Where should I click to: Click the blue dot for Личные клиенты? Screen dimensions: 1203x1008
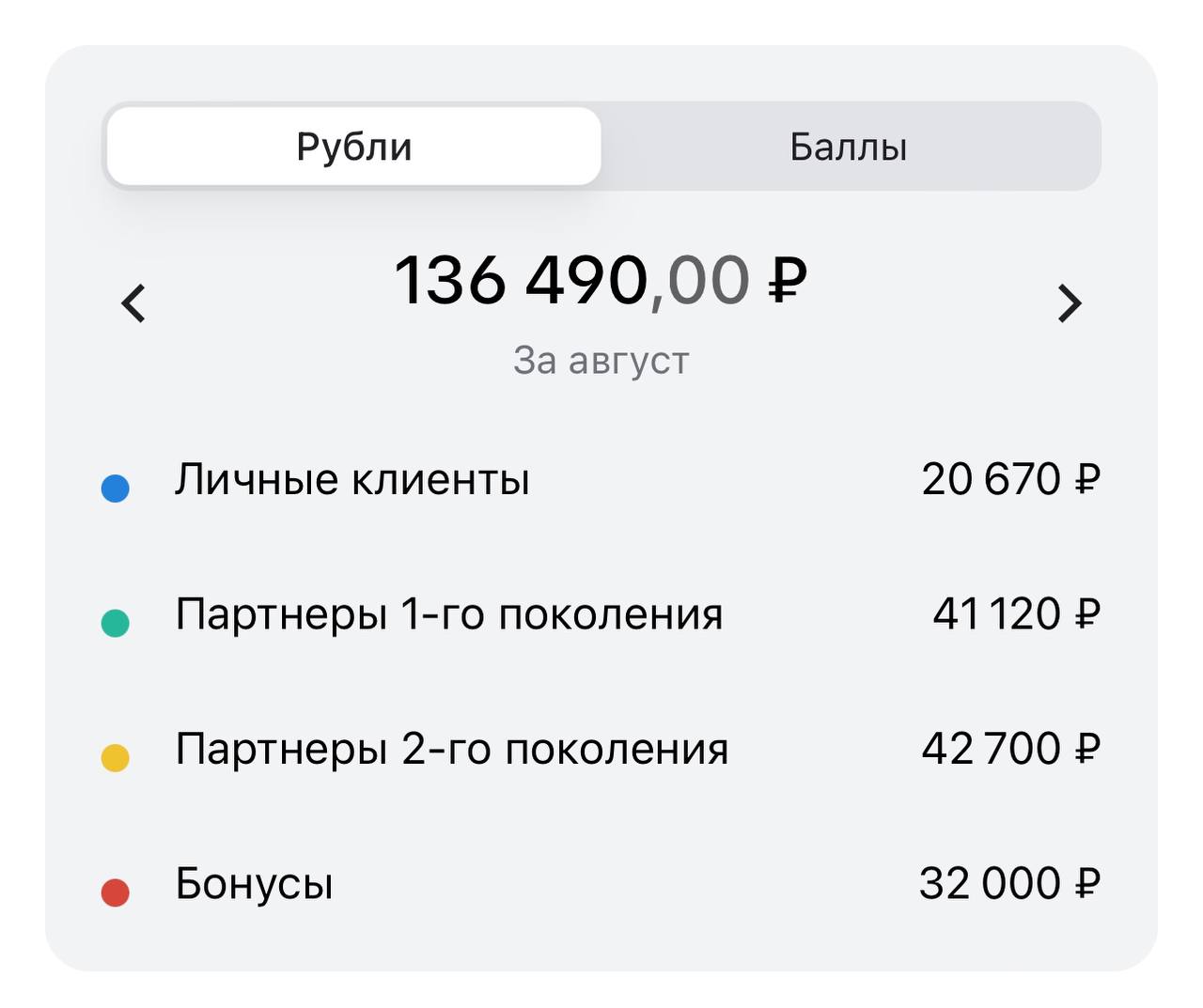(115, 488)
